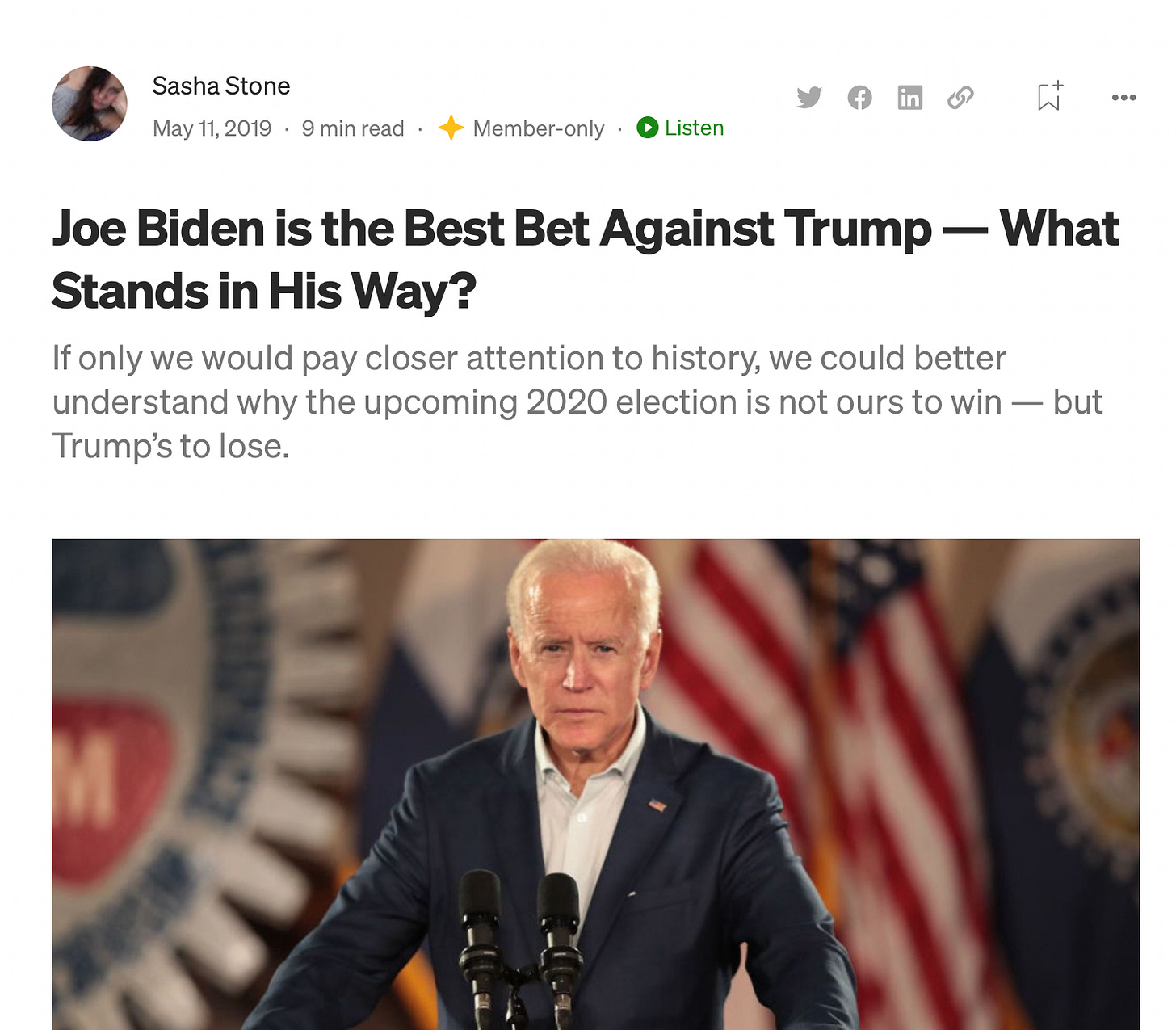Share the article on Twitter

coord(809,98)
